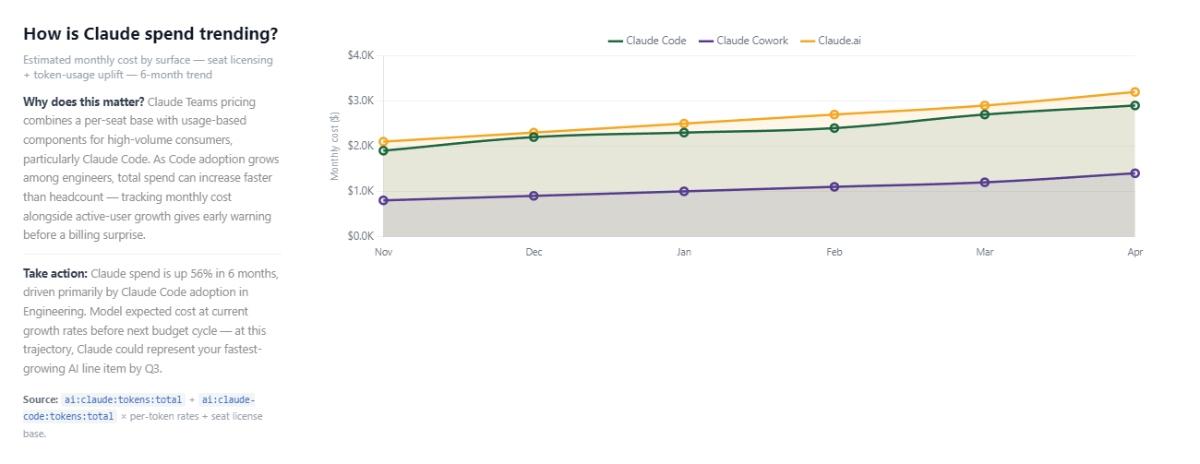Image resolution: width=1200 pixels, height=464 pixels.
Task: Click the Jan x-axis label
Action: [x=684, y=252]
